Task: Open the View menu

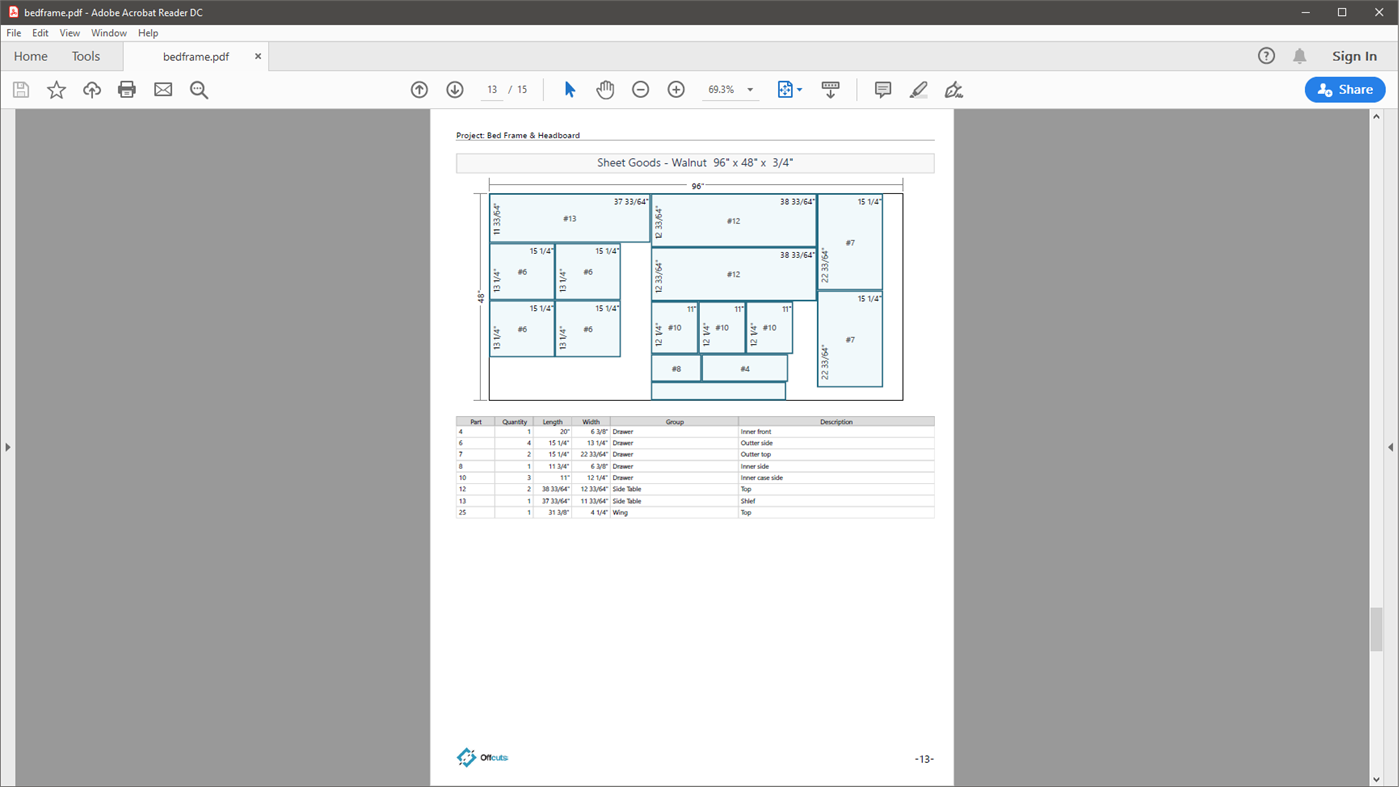Action: [69, 33]
